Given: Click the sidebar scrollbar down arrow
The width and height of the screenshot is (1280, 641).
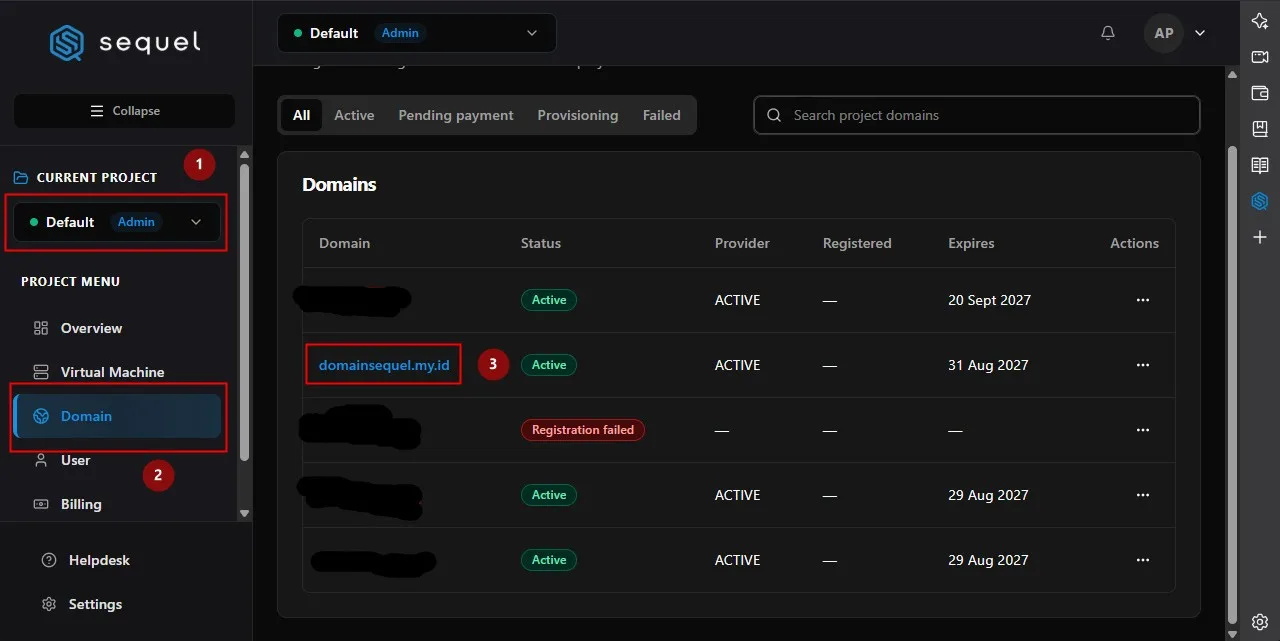Looking at the screenshot, I should point(245,513).
